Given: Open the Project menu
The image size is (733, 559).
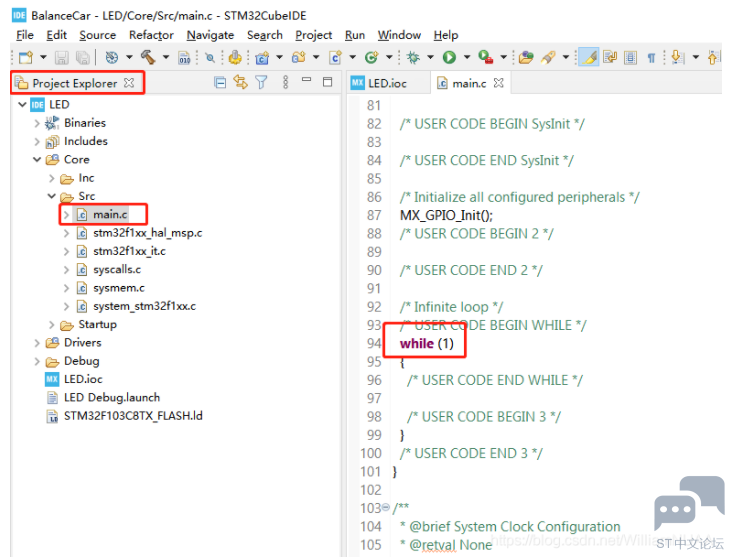Looking at the screenshot, I should tap(314, 35).
